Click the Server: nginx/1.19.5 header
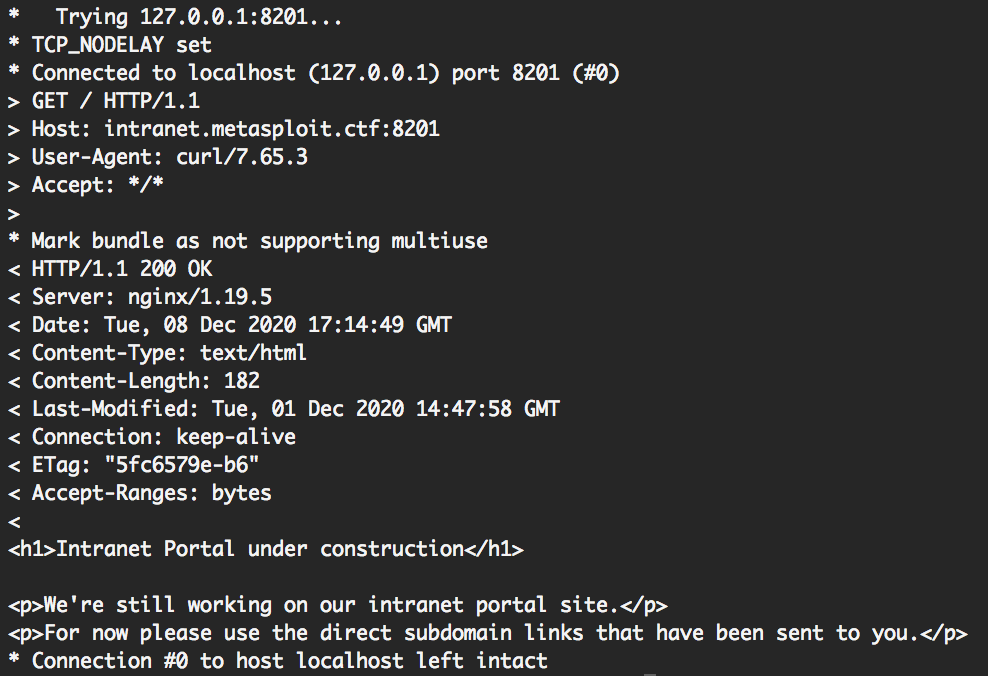The image size is (988, 676). pos(151,297)
